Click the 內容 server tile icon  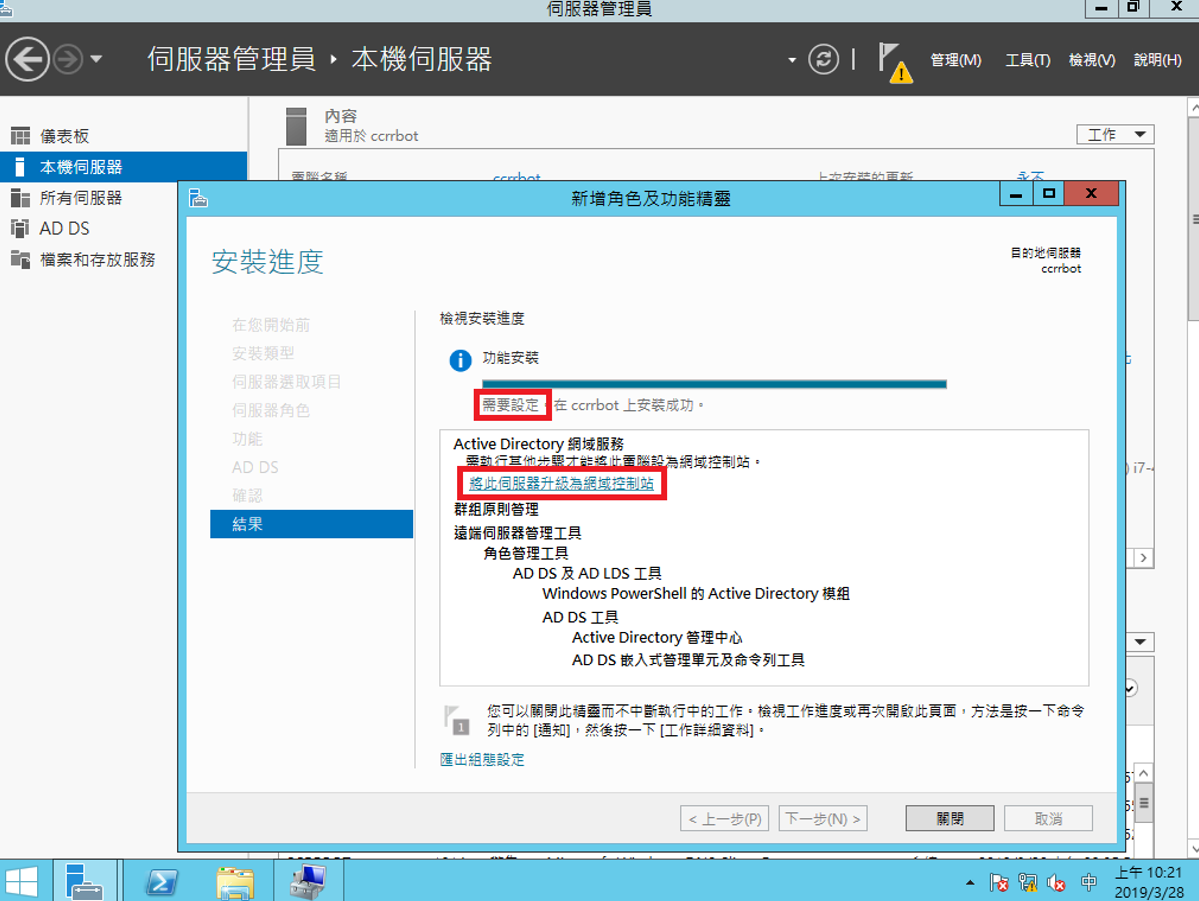[x=295, y=125]
